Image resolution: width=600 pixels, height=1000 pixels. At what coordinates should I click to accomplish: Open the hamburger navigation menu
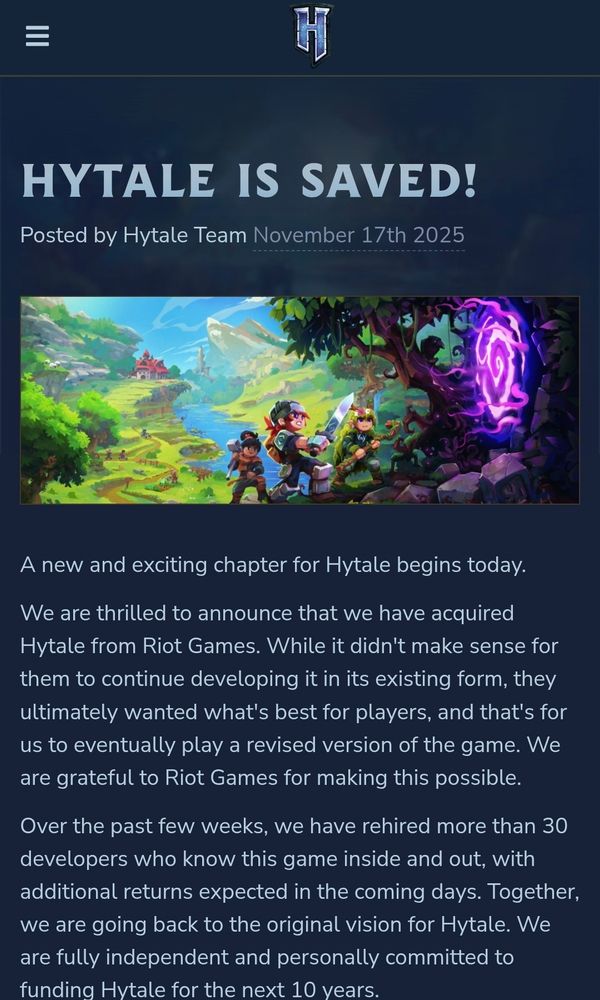(38, 36)
